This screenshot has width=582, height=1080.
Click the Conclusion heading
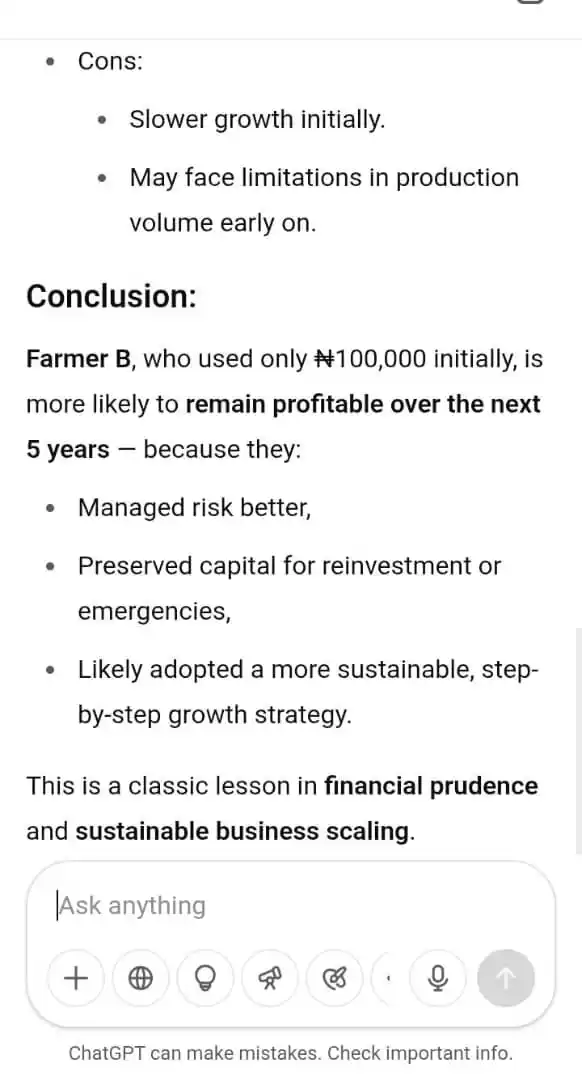[112, 296]
